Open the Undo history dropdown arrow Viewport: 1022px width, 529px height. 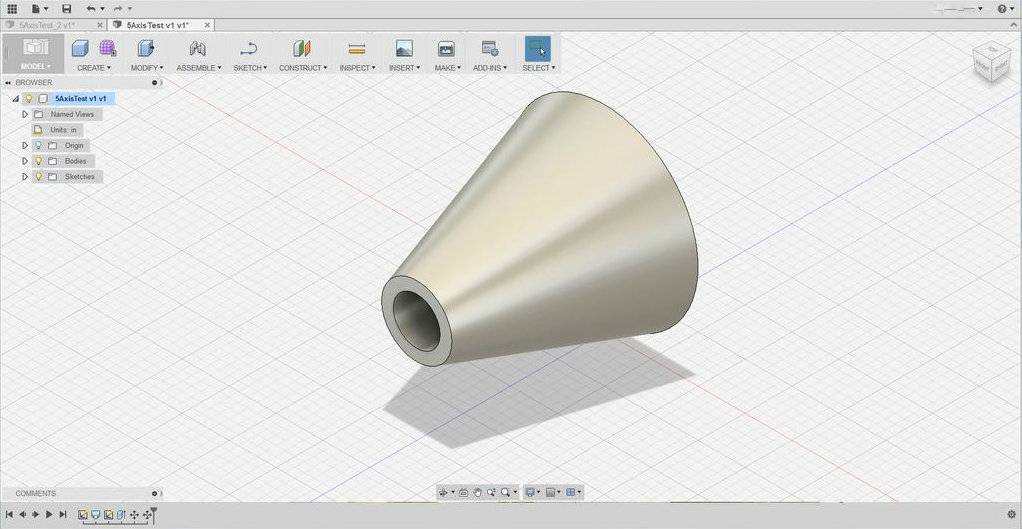point(102,9)
